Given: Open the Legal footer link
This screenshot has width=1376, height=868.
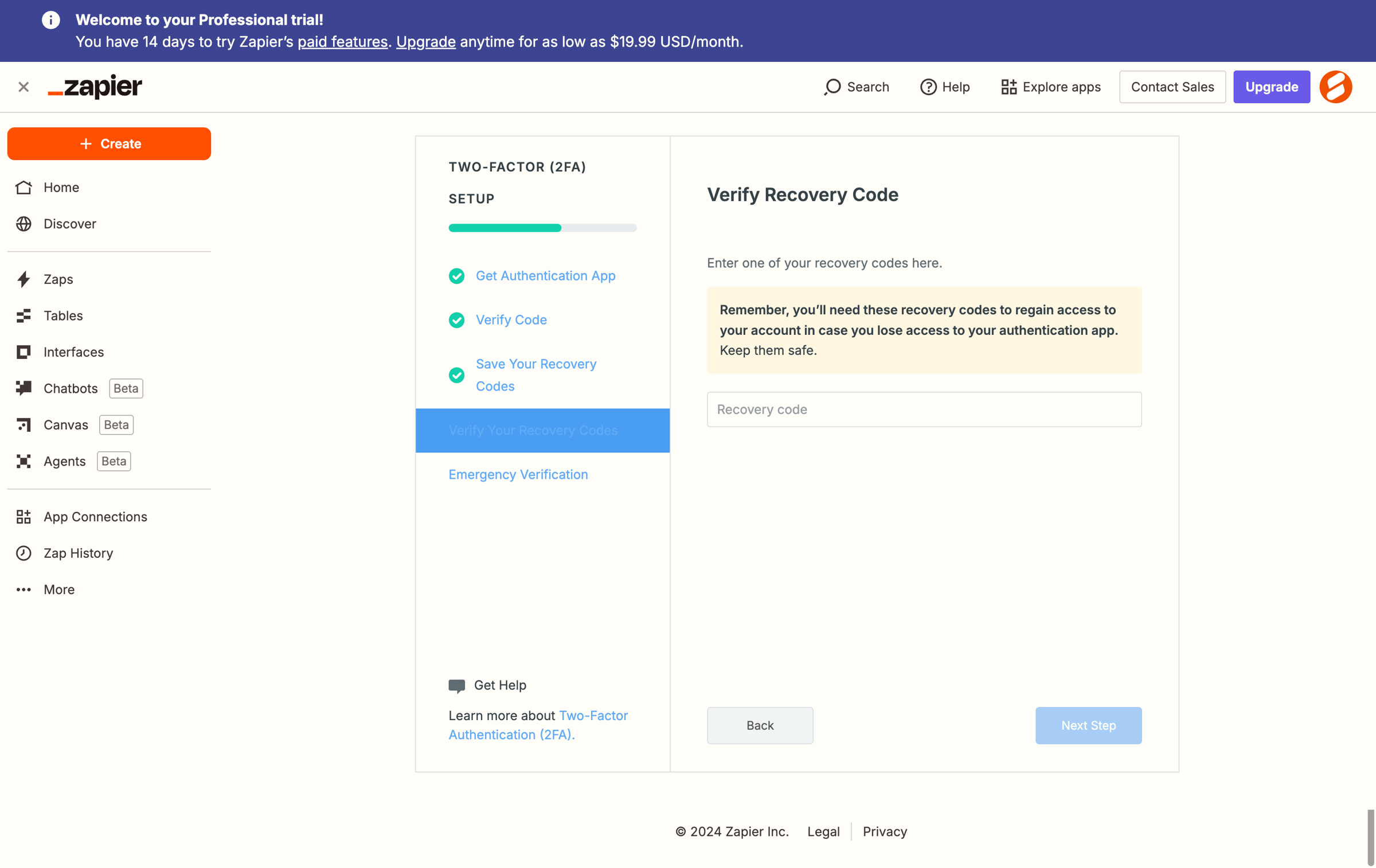Looking at the screenshot, I should tap(823, 831).
